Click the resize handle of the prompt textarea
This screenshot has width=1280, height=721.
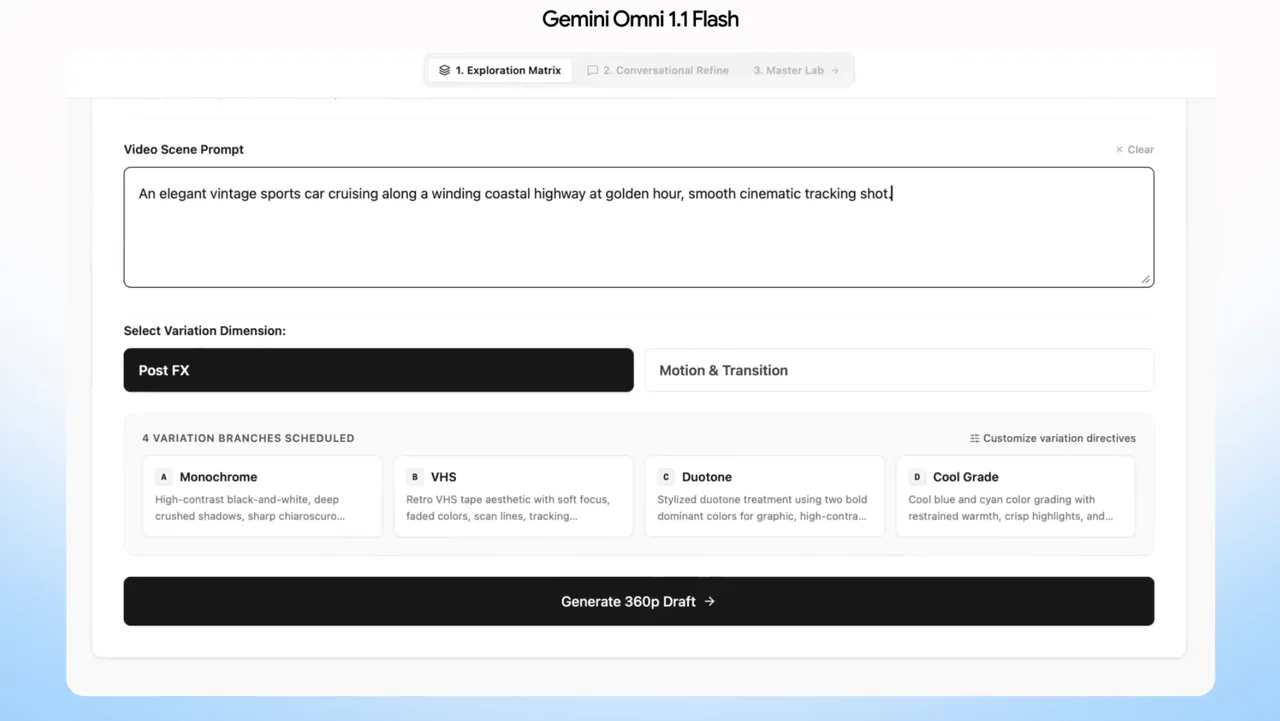point(1146,279)
